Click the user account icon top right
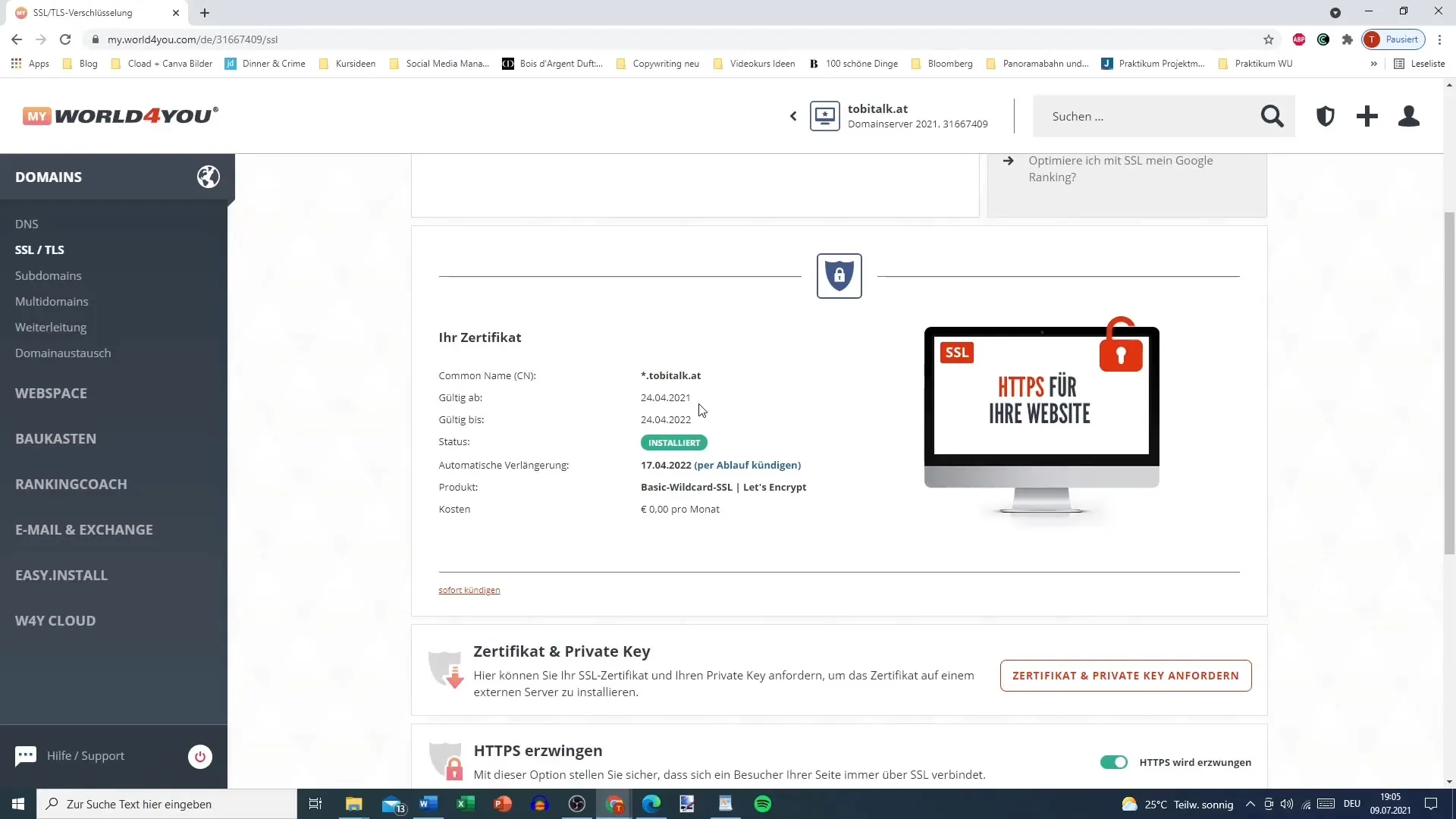 point(1408,116)
